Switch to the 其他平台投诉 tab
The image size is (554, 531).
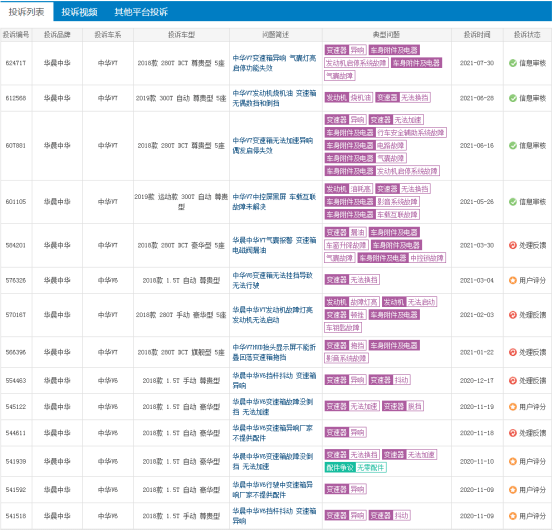tap(141, 12)
